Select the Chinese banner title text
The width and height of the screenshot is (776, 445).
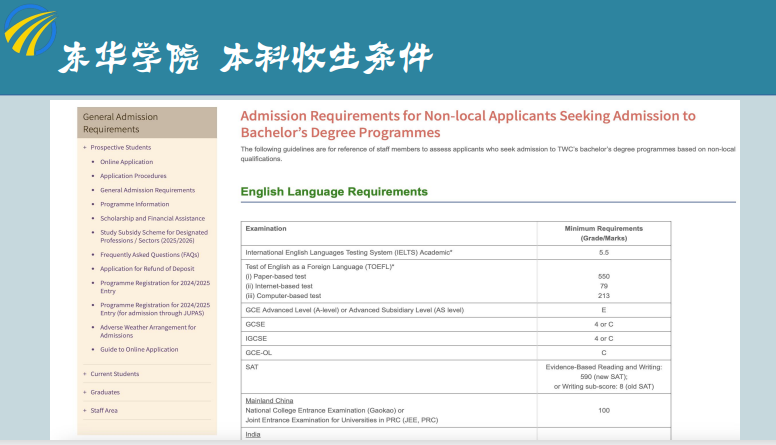(x=245, y=57)
